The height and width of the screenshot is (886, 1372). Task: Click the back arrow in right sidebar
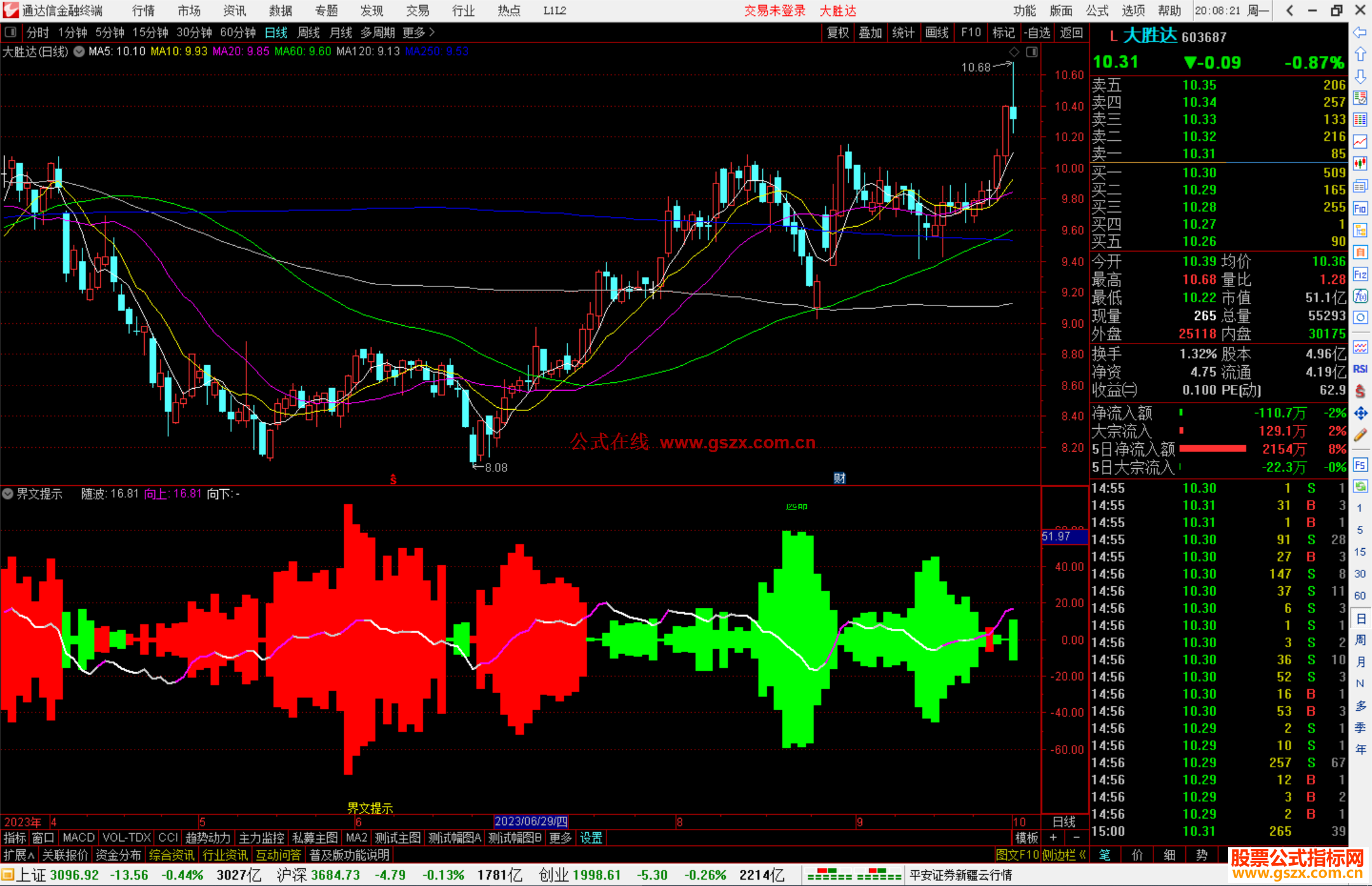(1360, 32)
